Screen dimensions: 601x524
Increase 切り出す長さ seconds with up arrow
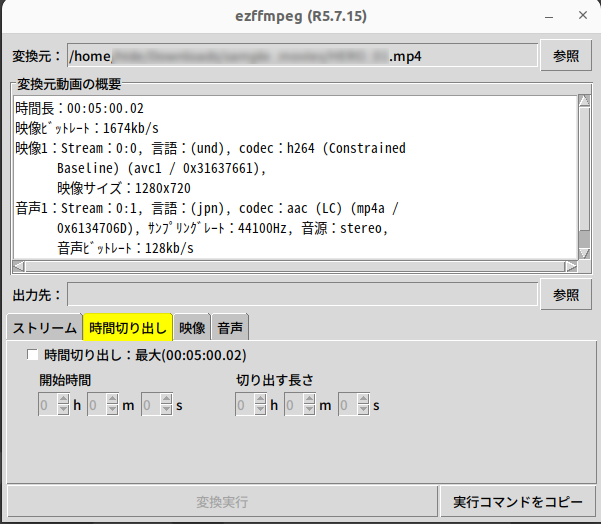click(363, 399)
